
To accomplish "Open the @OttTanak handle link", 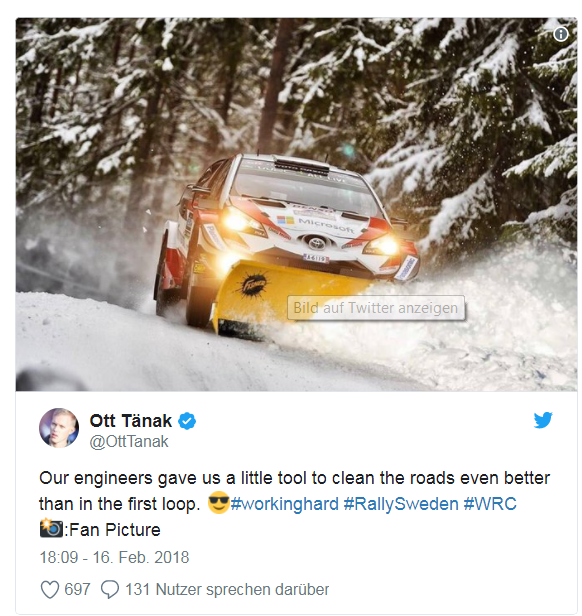I will click(x=129, y=442).
